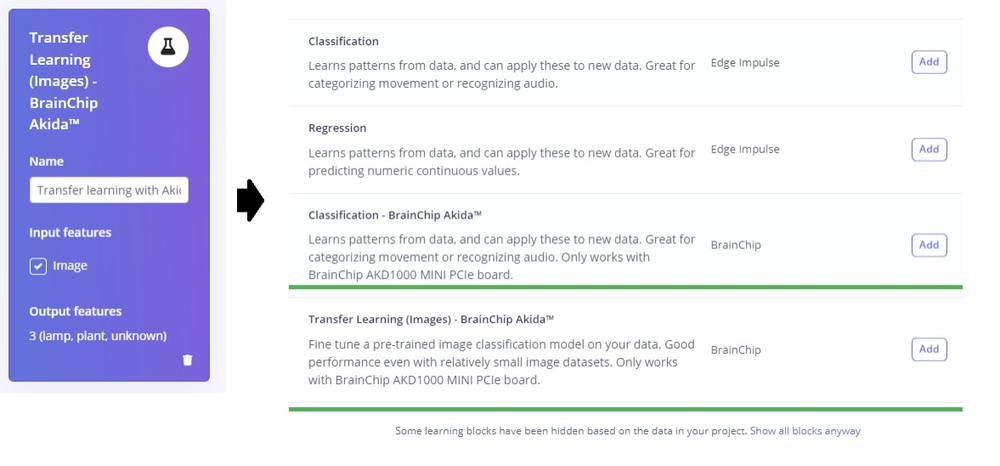Screen dimensions: 1000x466
Task: Delete the learning block with the trash icon
Action: click(x=188, y=360)
